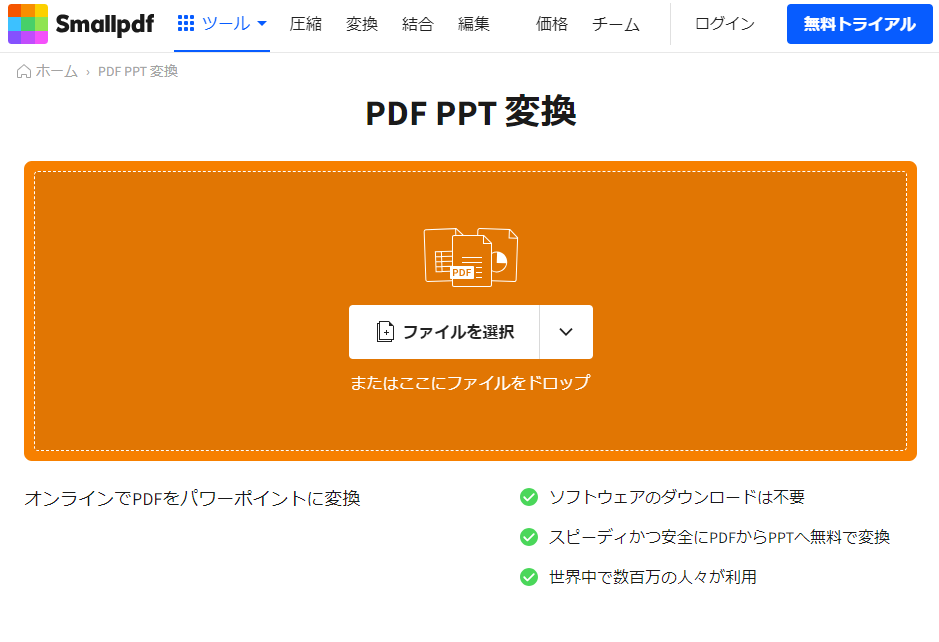This screenshot has height=642, width=939.
Task: Click the Smallpdf wordmark text
Action: click(105, 24)
